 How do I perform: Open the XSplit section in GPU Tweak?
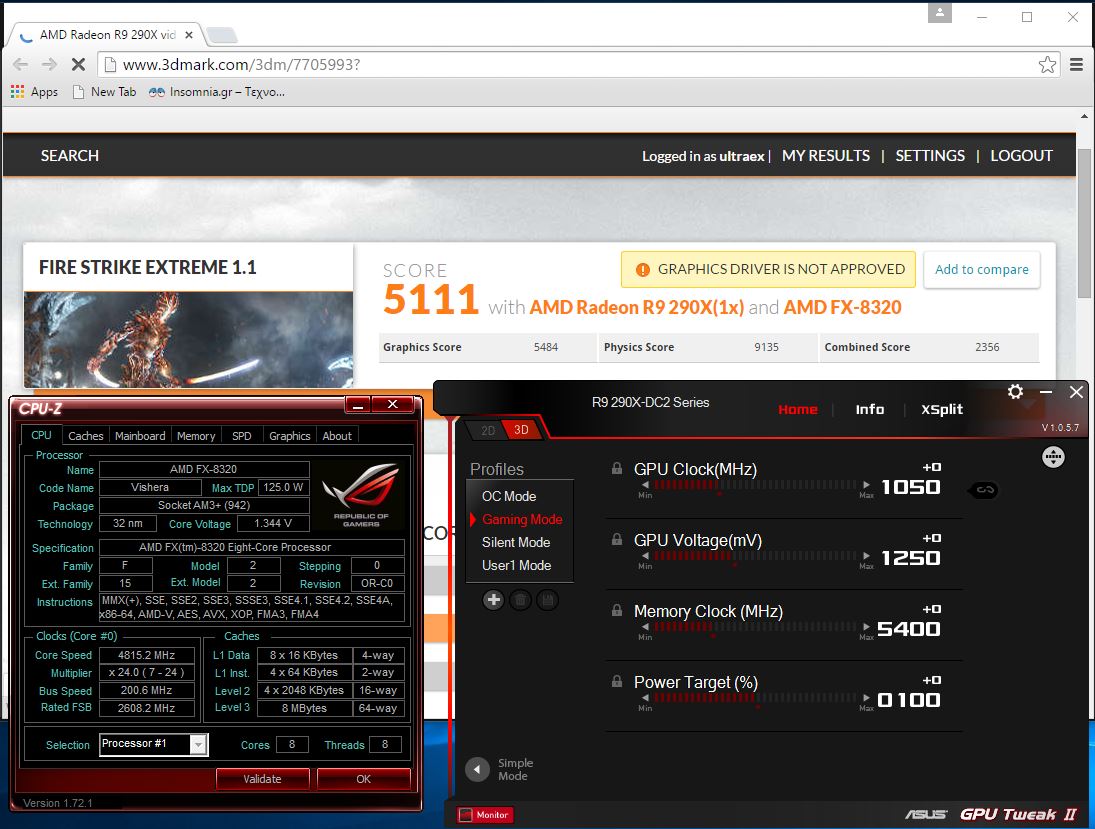click(x=941, y=409)
